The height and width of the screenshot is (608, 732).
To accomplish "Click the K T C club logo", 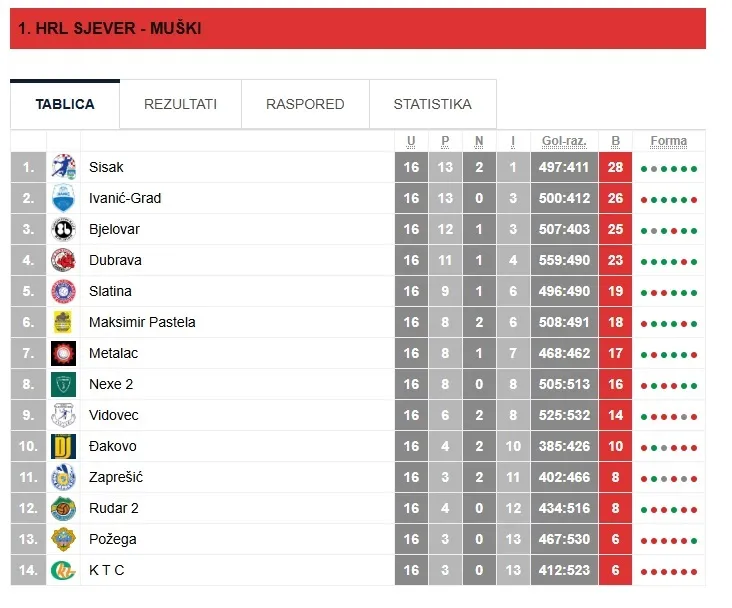I will 63,570.
